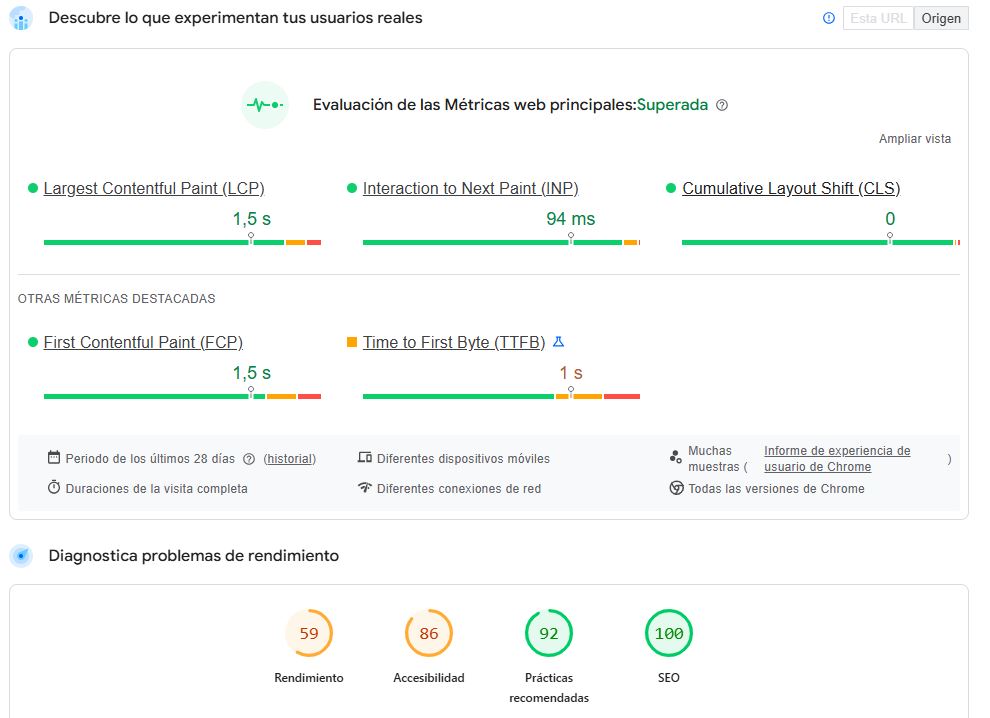Click the experimental flask icon beside TTFB
Image resolution: width=990 pixels, height=718 pixels.
pos(558,342)
